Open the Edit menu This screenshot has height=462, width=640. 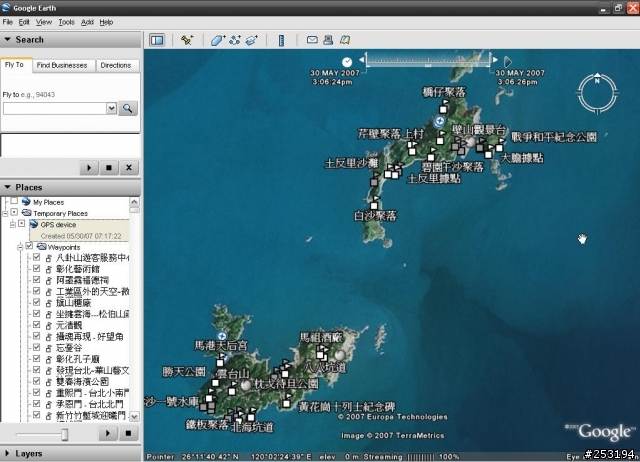pyautogui.click(x=24, y=22)
